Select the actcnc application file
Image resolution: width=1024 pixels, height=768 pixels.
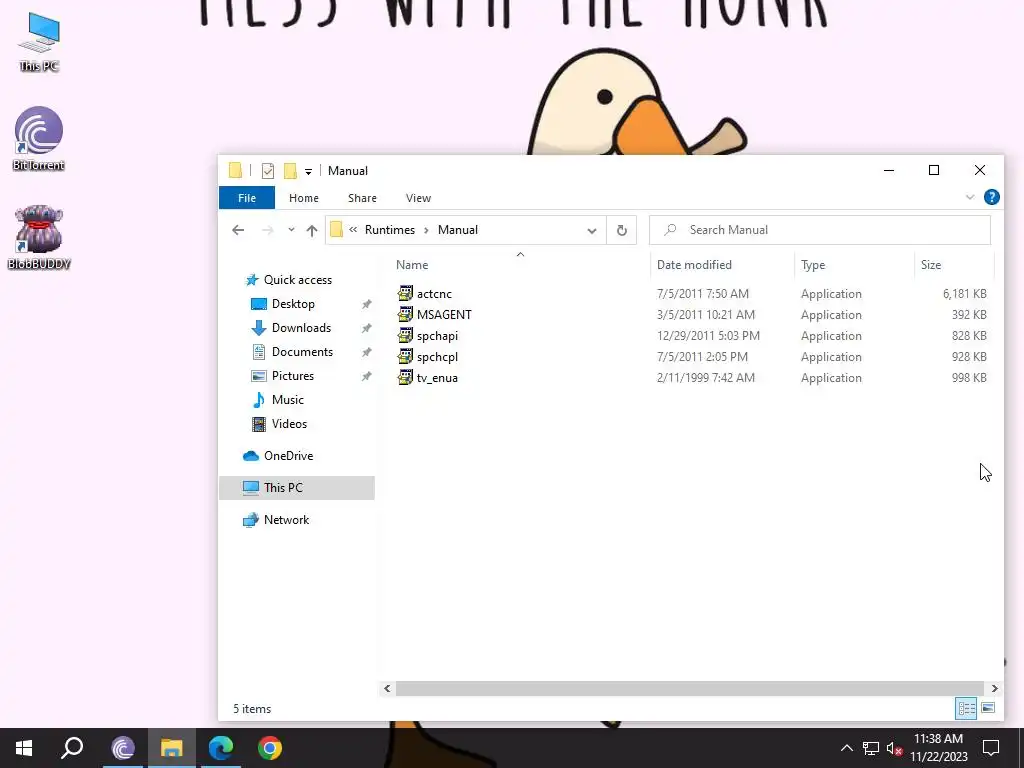click(x=434, y=294)
